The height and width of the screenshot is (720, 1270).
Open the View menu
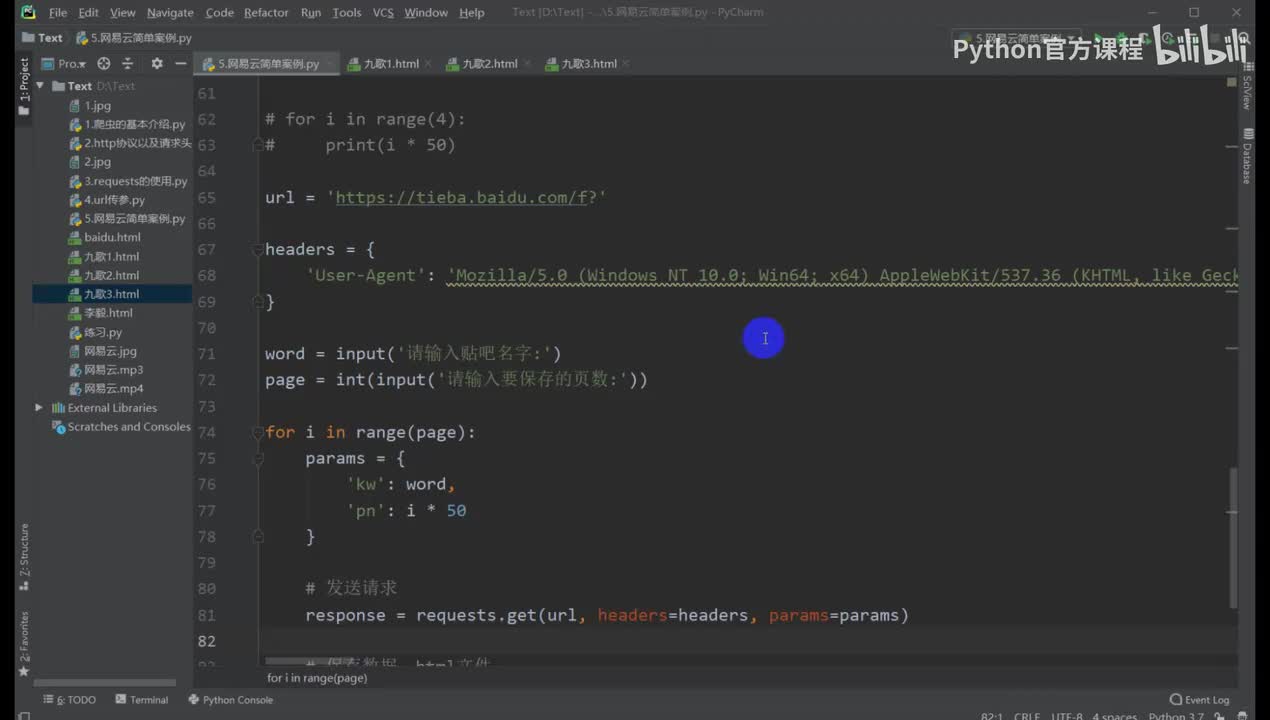click(x=122, y=12)
